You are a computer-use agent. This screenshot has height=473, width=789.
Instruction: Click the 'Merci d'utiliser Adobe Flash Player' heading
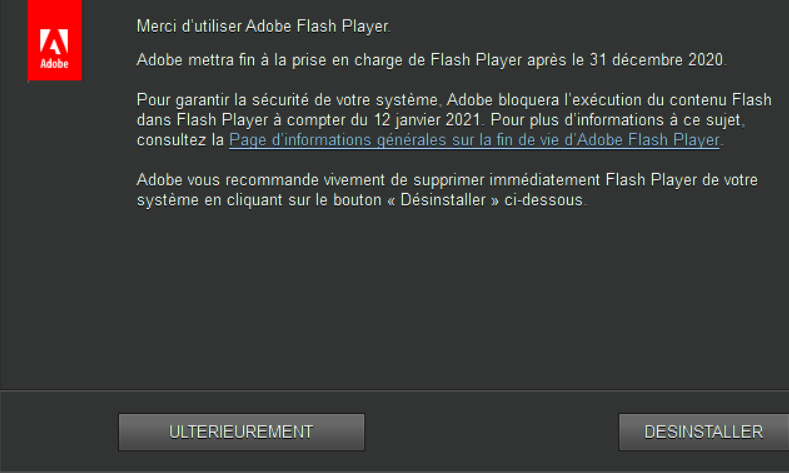(263, 26)
